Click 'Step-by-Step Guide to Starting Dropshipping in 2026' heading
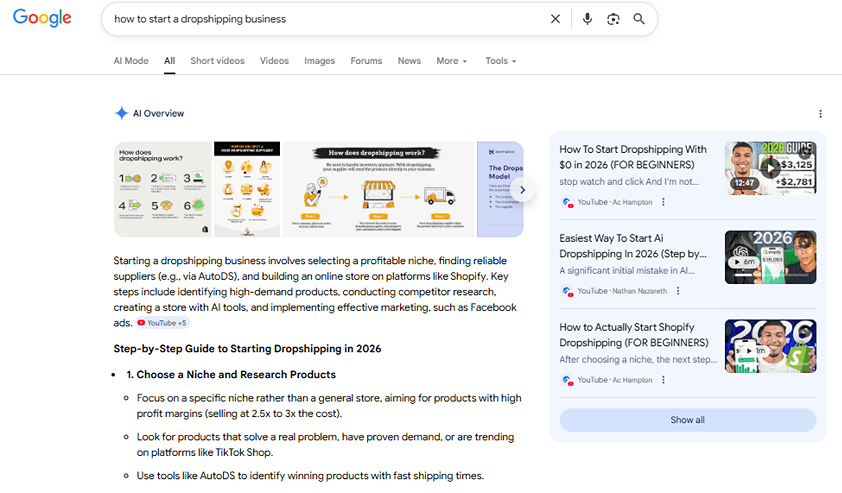The width and height of the screenshot is (842, 493). [247, 349]
